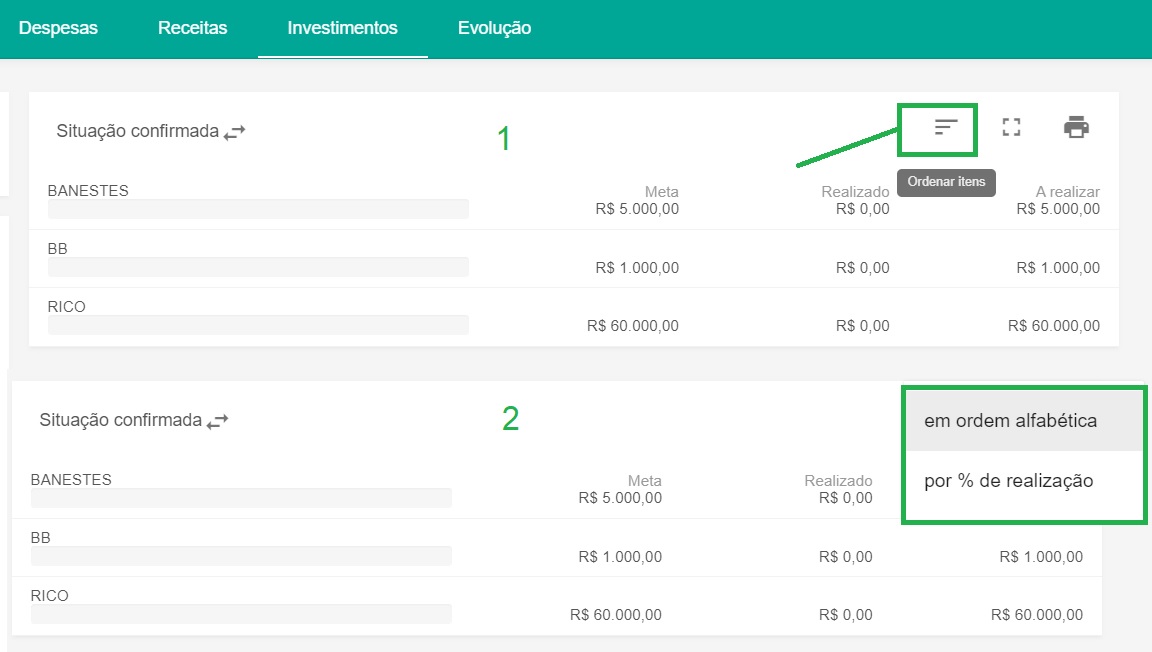Click the BANESTES row in first panel
Image resolution: width=1152 pixels, height=652 pixels.
pyautogui.click(x=88, y=191)
